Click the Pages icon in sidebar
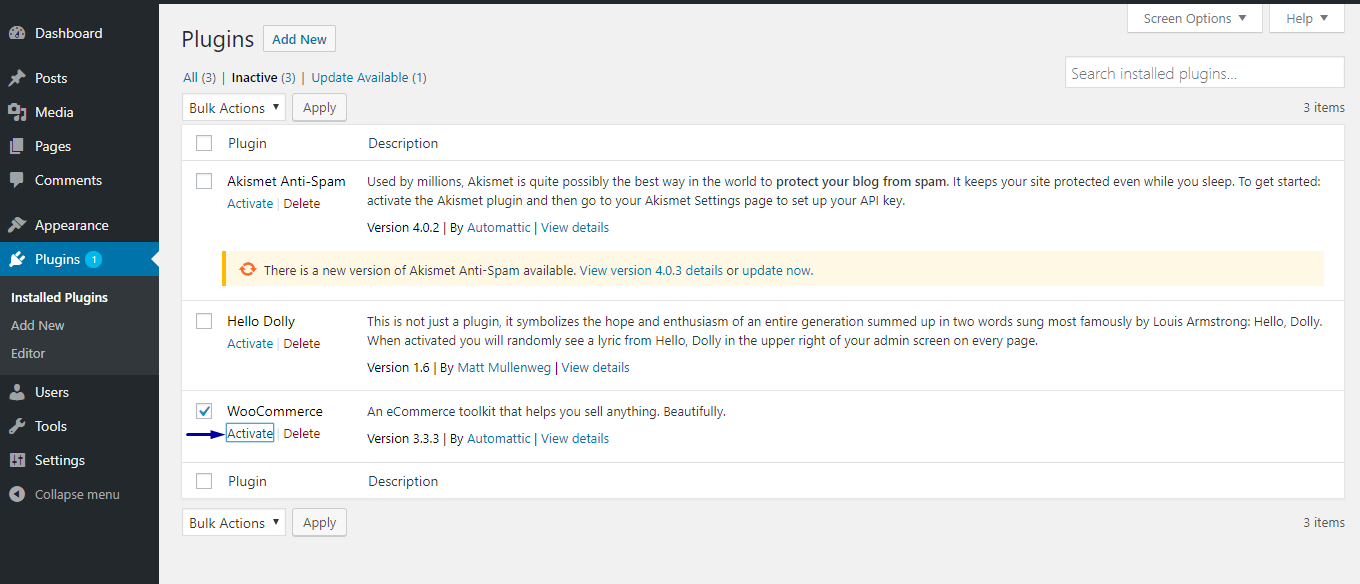The image size is (1360, 584). [17, 146]
